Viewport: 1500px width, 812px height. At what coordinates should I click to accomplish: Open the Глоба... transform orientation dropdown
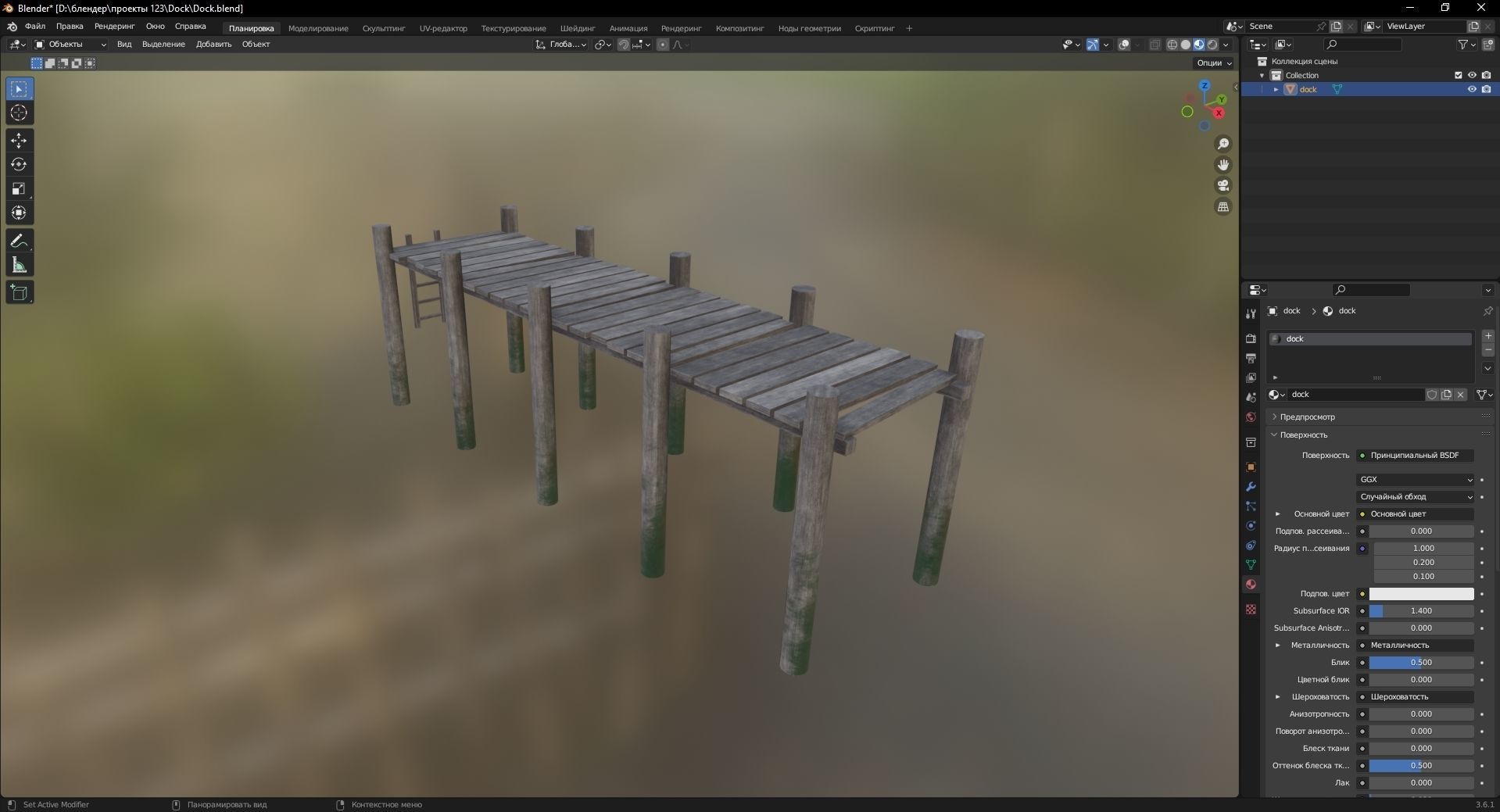[561, 45]
